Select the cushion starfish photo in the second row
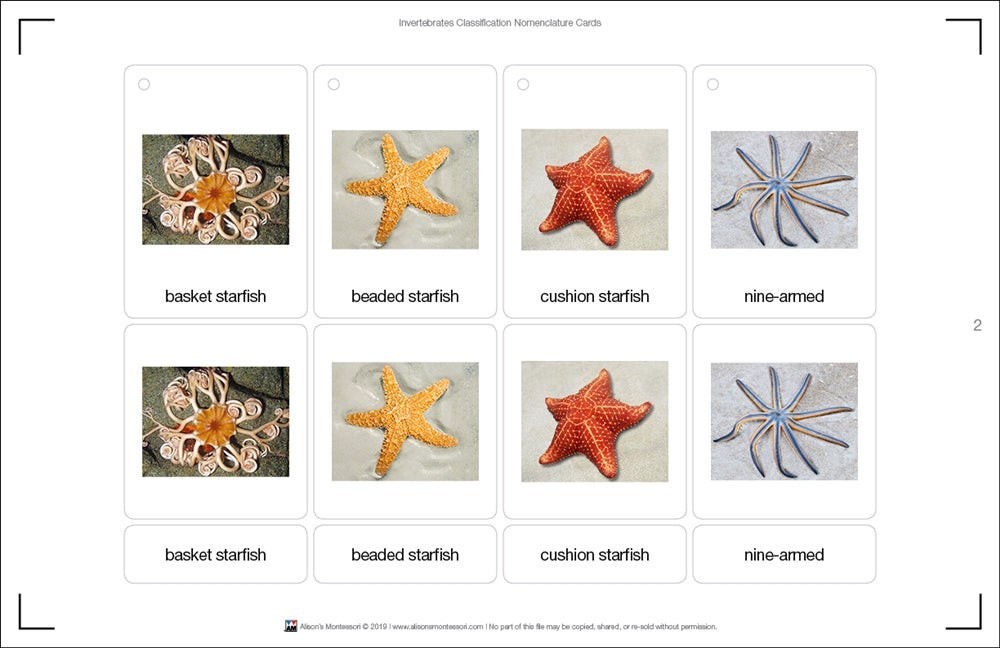1000x648 pixels. (594, 422)
